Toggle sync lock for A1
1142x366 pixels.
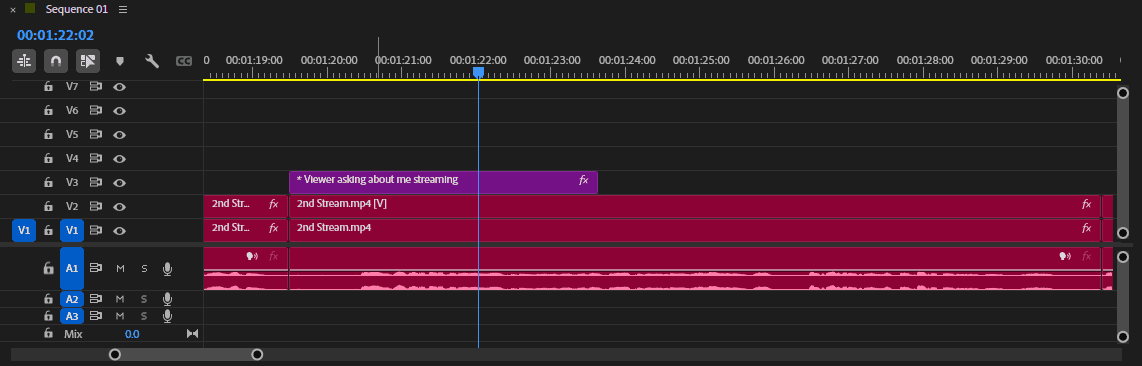point(95,268)
